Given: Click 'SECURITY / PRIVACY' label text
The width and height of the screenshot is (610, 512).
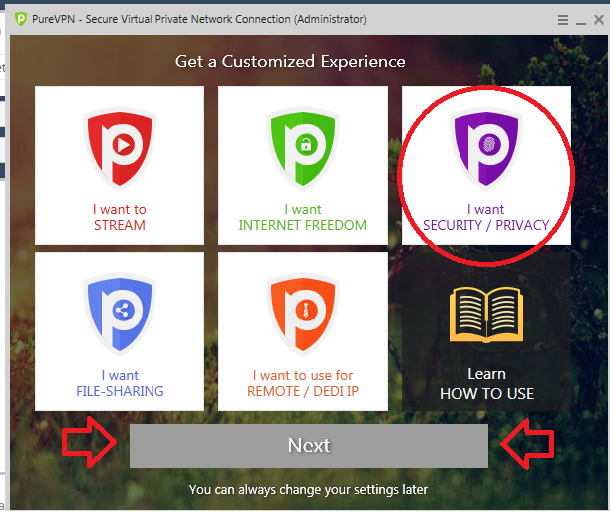Looking at the screenshot, I should [486, 225].
